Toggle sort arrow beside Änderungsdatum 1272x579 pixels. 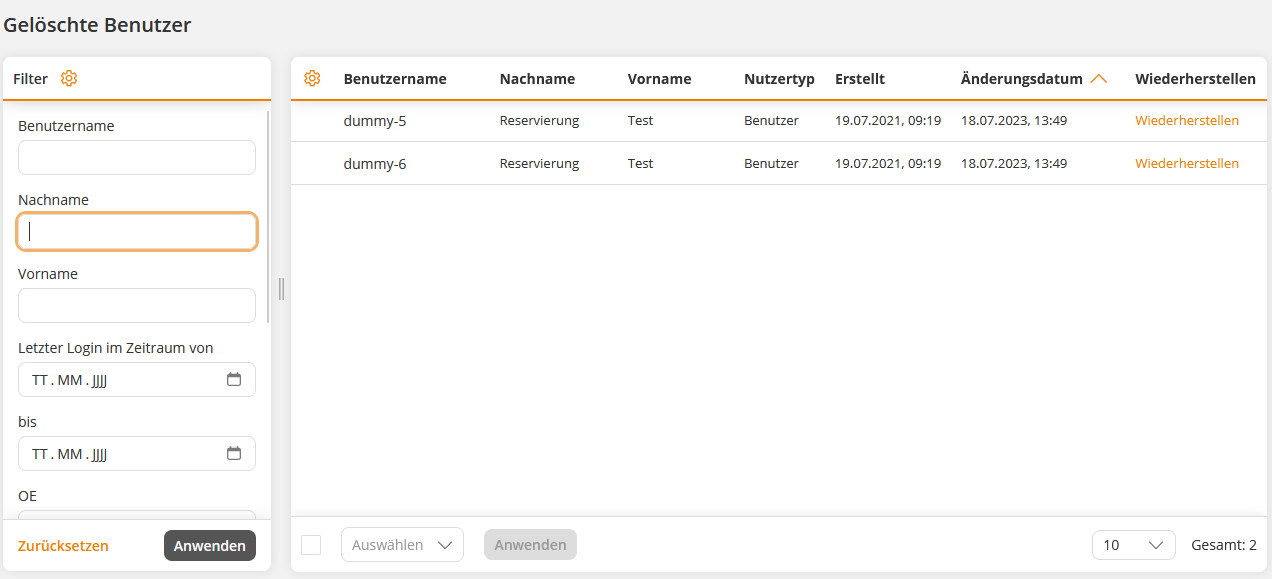[x=1099, y=79]
